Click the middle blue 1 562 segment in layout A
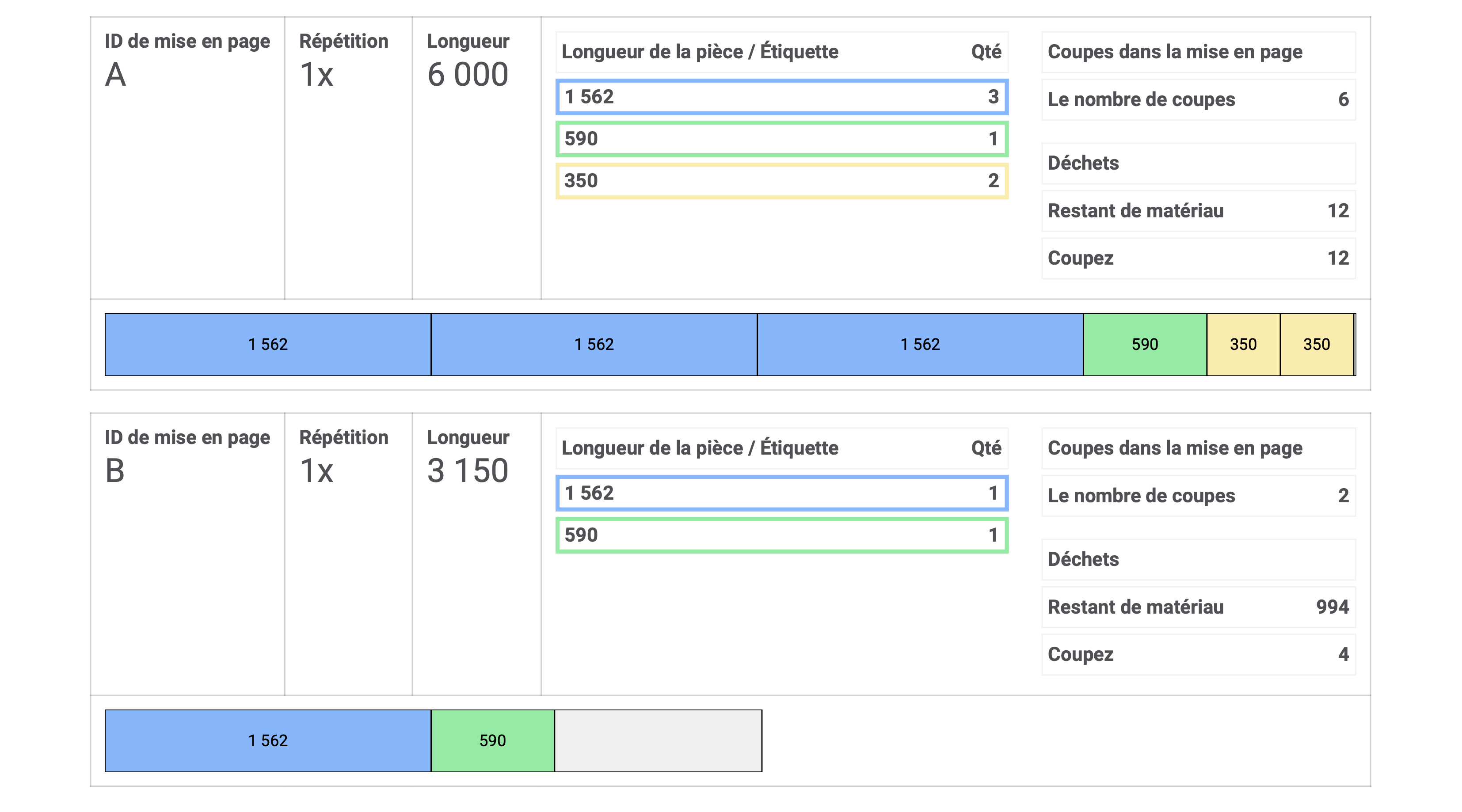This screenshot has height=812, width=1462. click(594, 345)
